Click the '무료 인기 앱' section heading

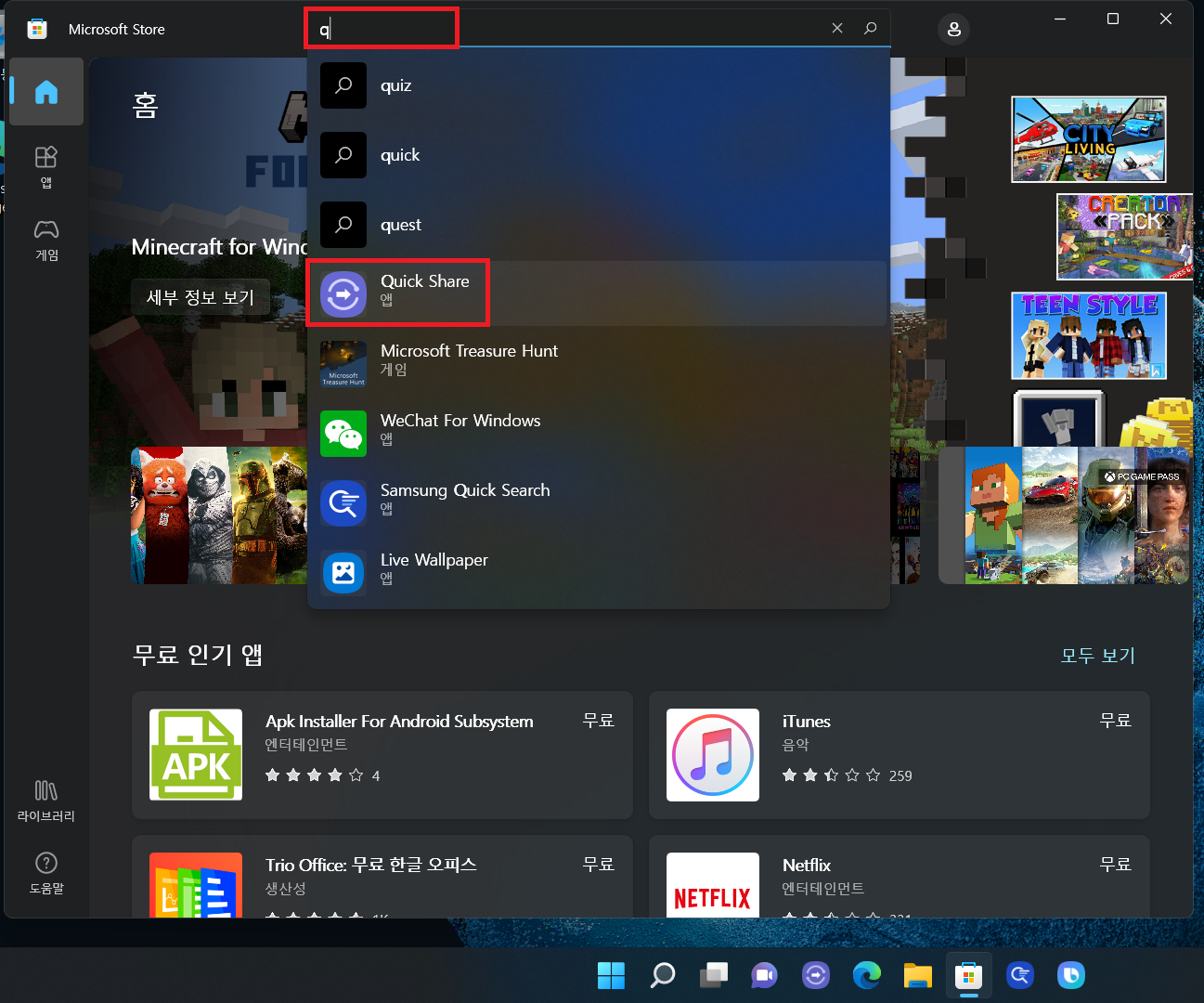pos(198,655)
